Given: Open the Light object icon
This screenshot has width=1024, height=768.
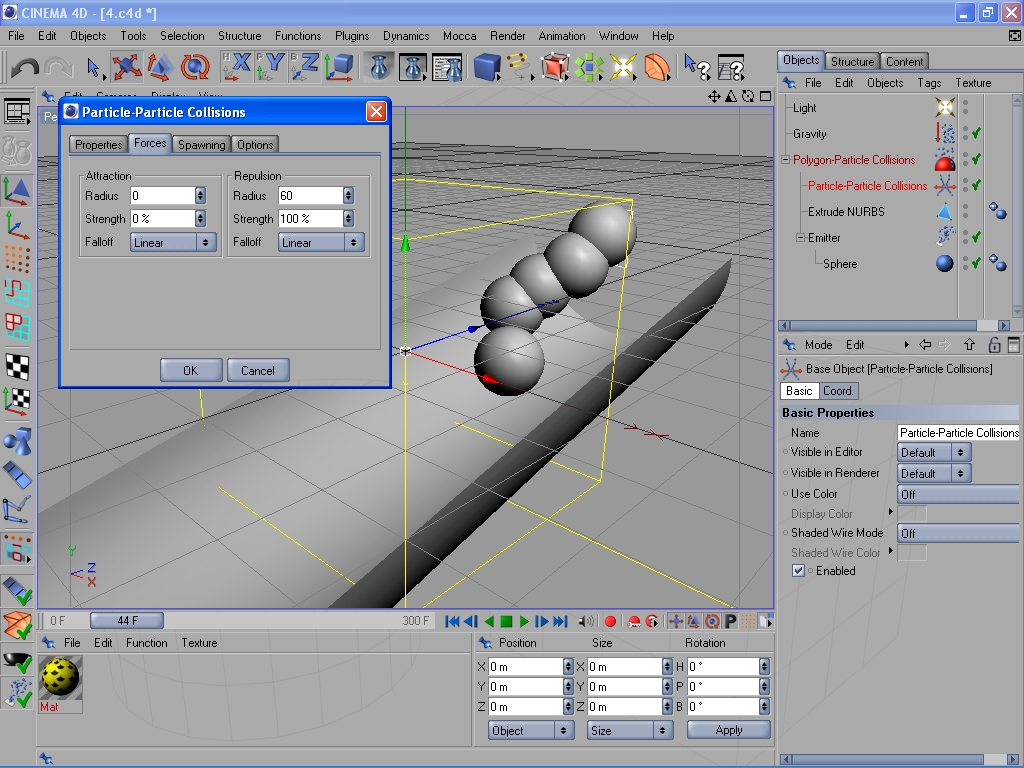Looking at the screenshot, I should 622,67.
